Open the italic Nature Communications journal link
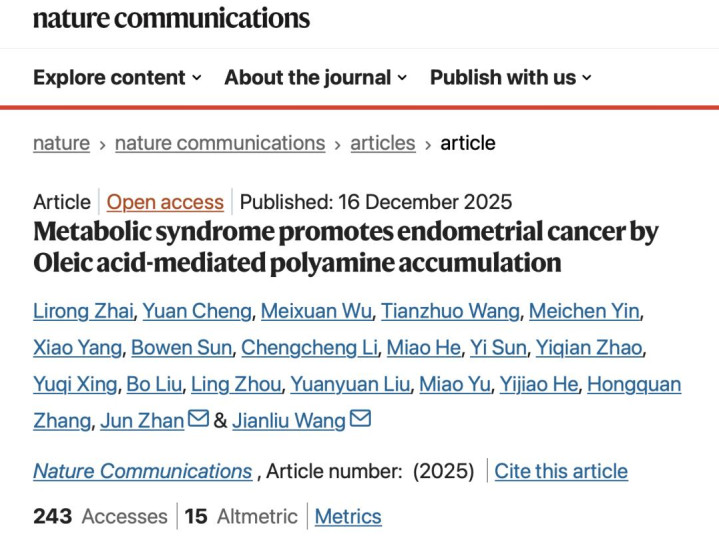The image size is (719, 540). coord(142,470)
